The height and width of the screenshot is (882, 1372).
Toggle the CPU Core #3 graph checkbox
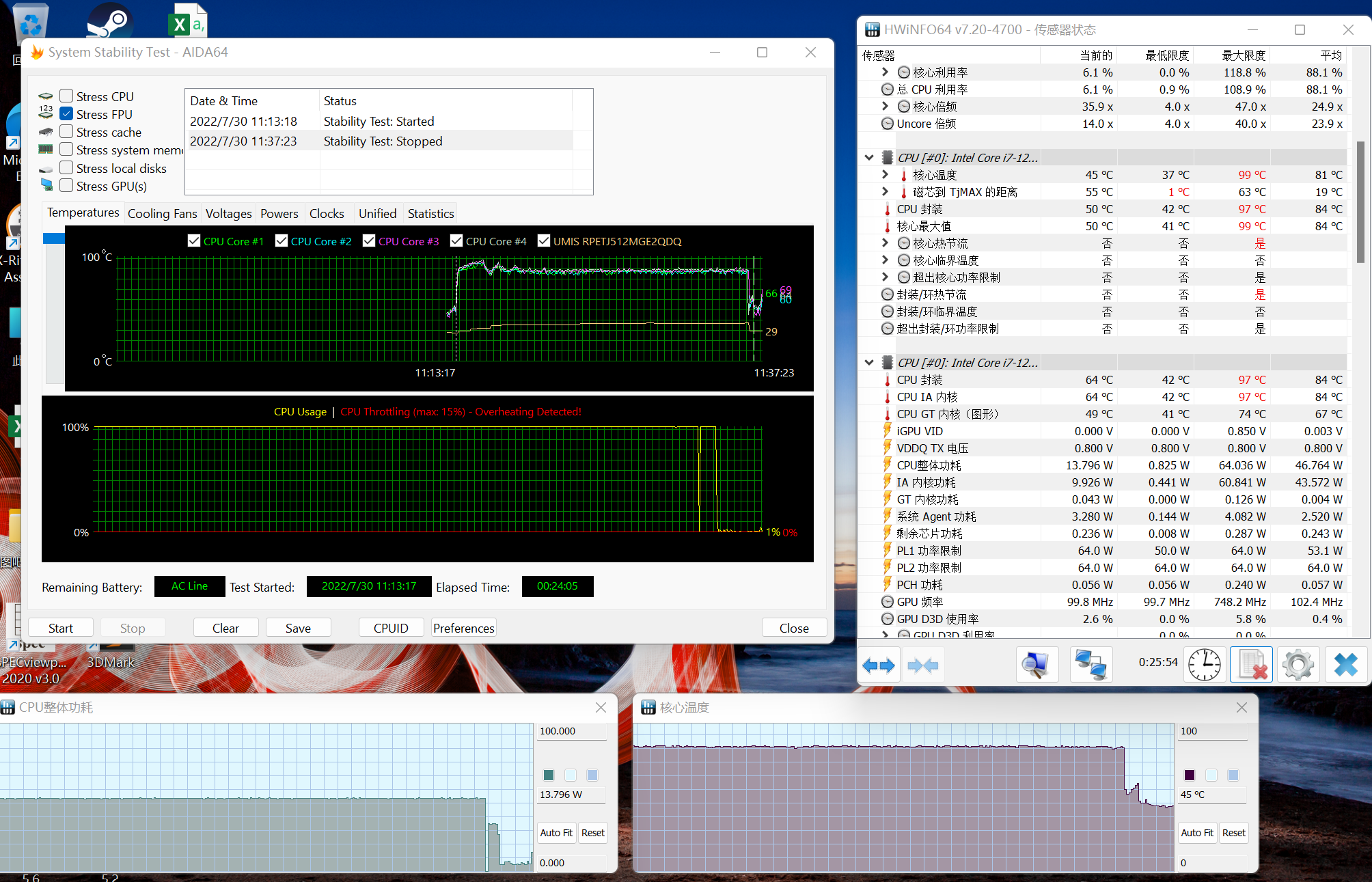point(369,240)
